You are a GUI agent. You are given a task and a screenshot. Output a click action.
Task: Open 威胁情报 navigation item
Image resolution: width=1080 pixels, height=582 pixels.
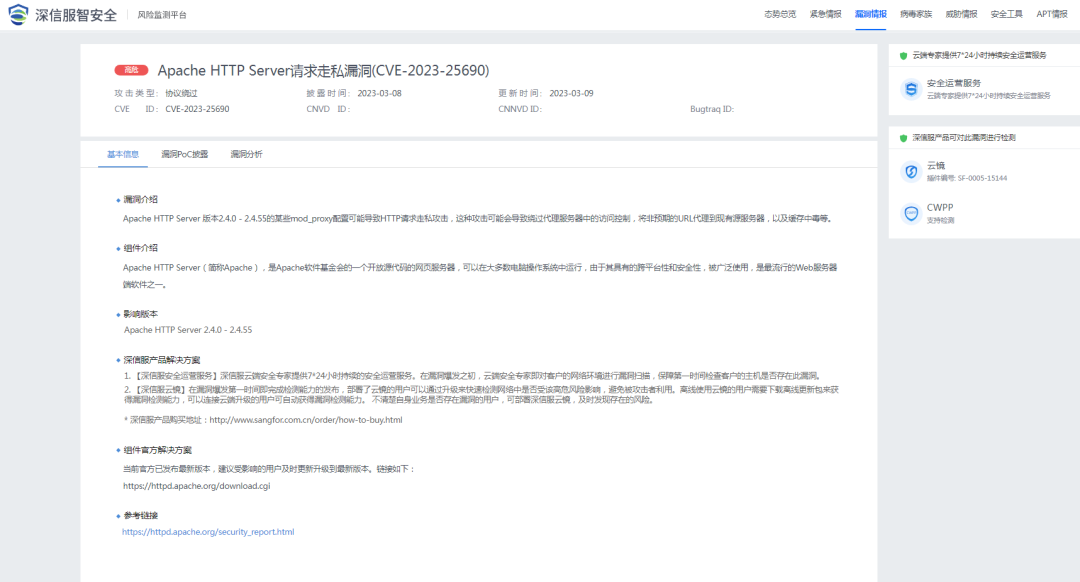point(961,14)
